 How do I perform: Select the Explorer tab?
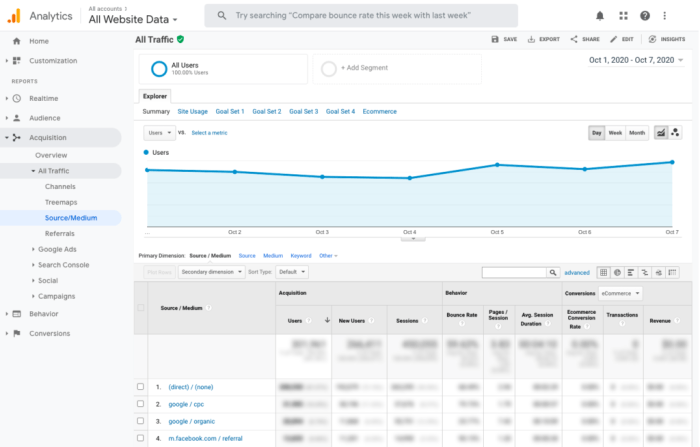pyautogui.click(x=154, y=96)
